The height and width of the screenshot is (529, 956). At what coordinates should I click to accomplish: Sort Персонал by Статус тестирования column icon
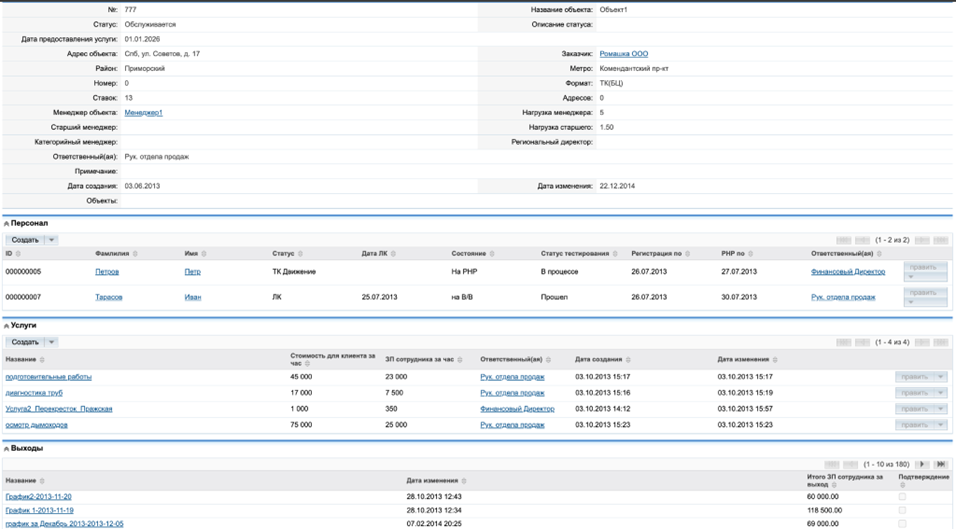click(614, 254)
